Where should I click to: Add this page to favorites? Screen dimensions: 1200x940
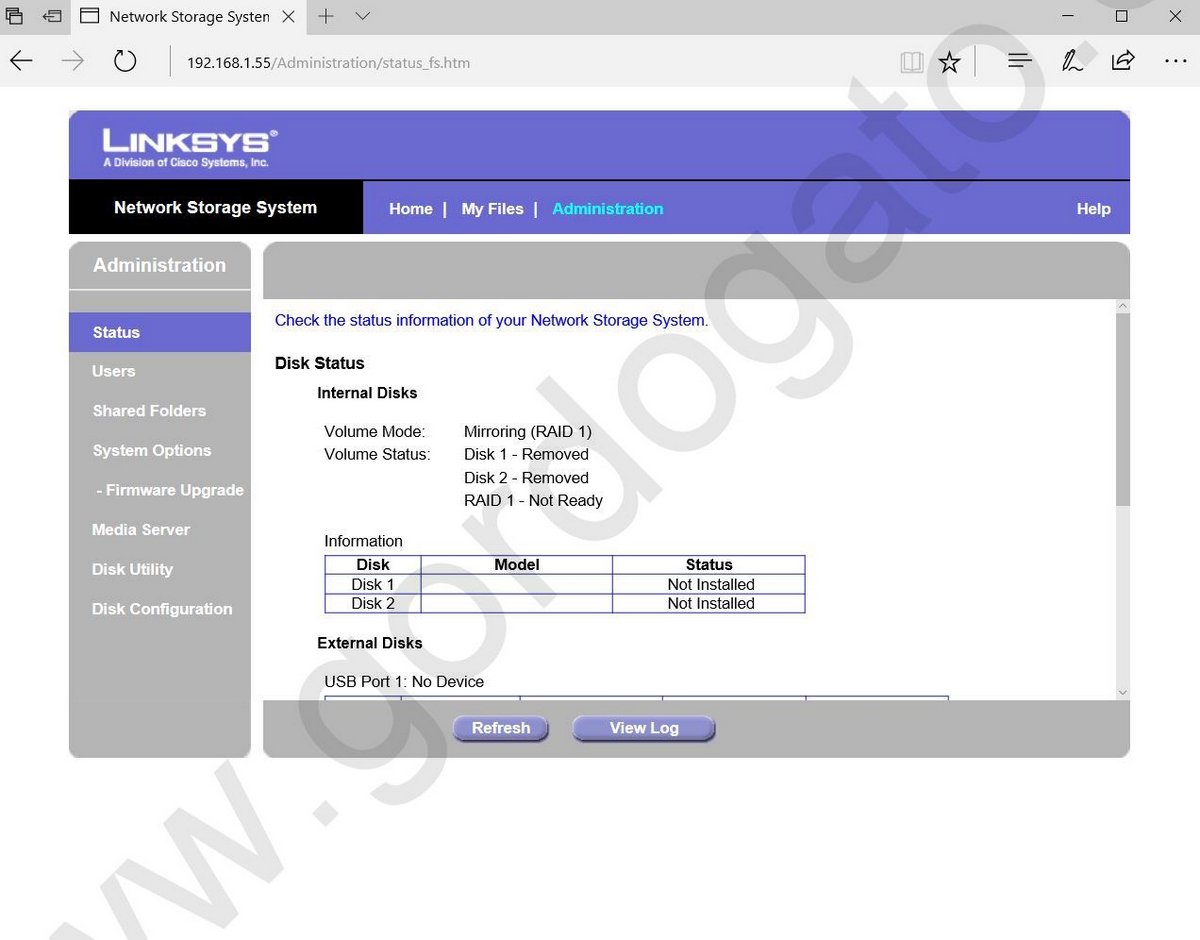948,61
